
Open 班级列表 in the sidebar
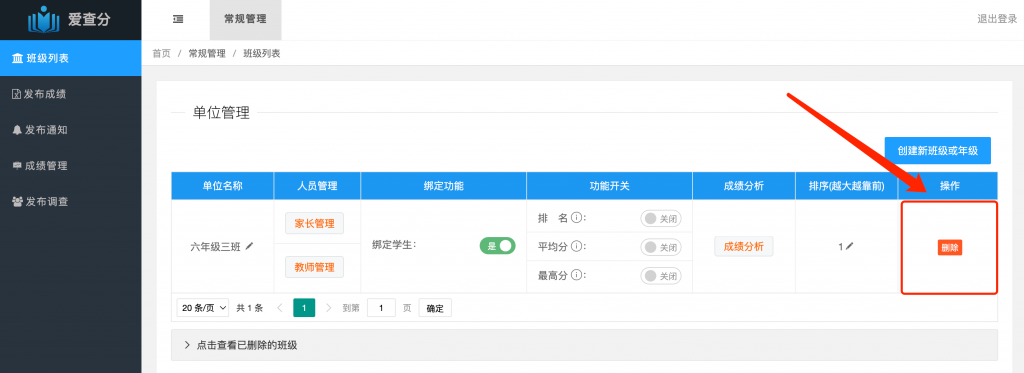click(x=71, y=58)
